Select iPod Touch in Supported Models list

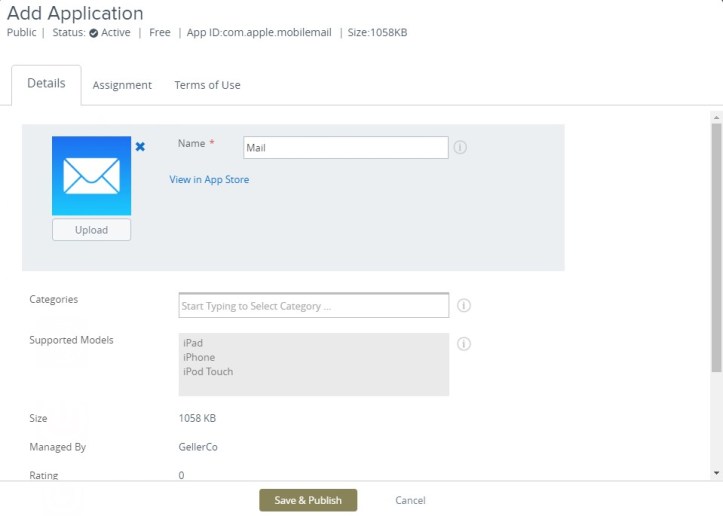click(208, 371)
